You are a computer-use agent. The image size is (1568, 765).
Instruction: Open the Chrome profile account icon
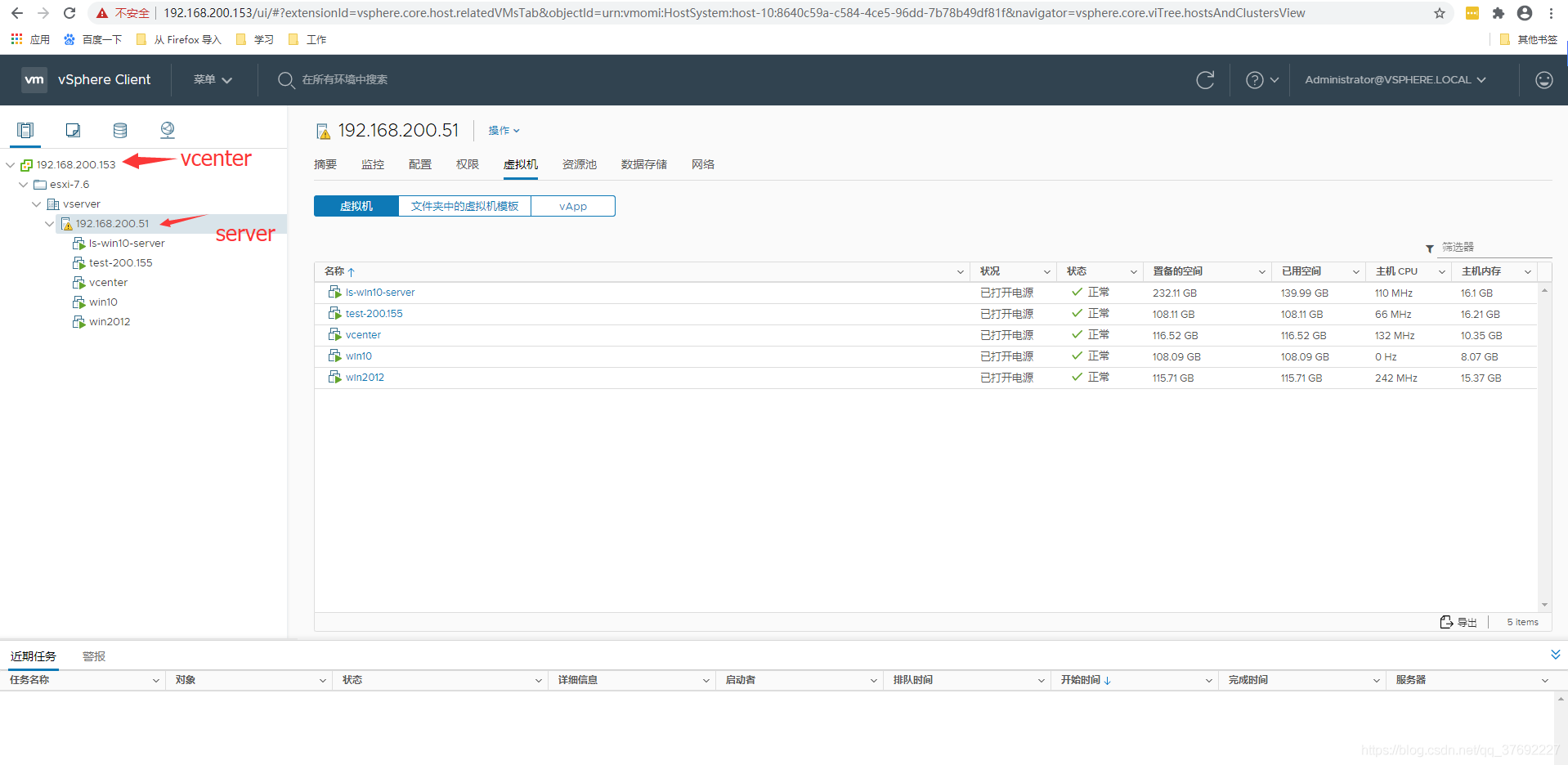pyautogui.click(x=1525, y=13)
